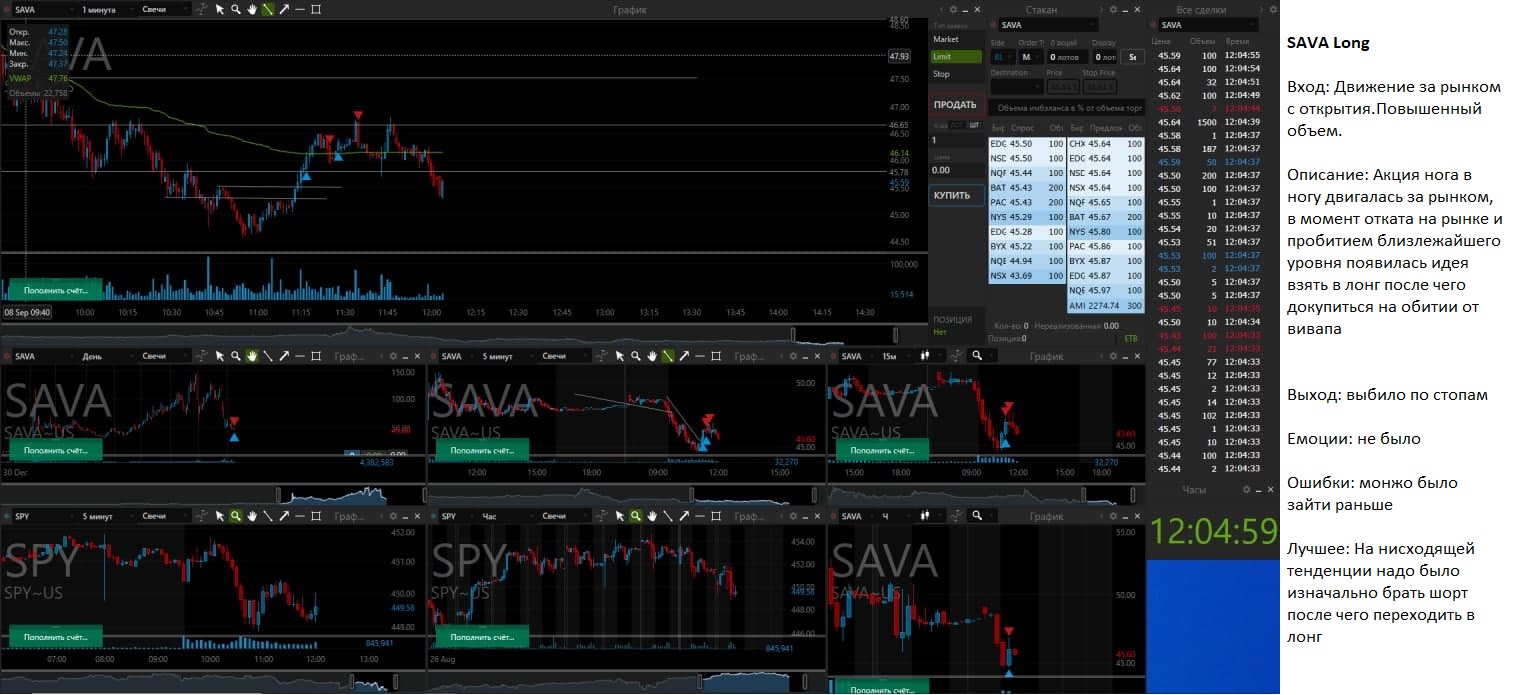Viewport: 1519px width, 695px height.
Task: Open the gear settings of the SAVA 5-minute chart
Action: pos(792,356)
